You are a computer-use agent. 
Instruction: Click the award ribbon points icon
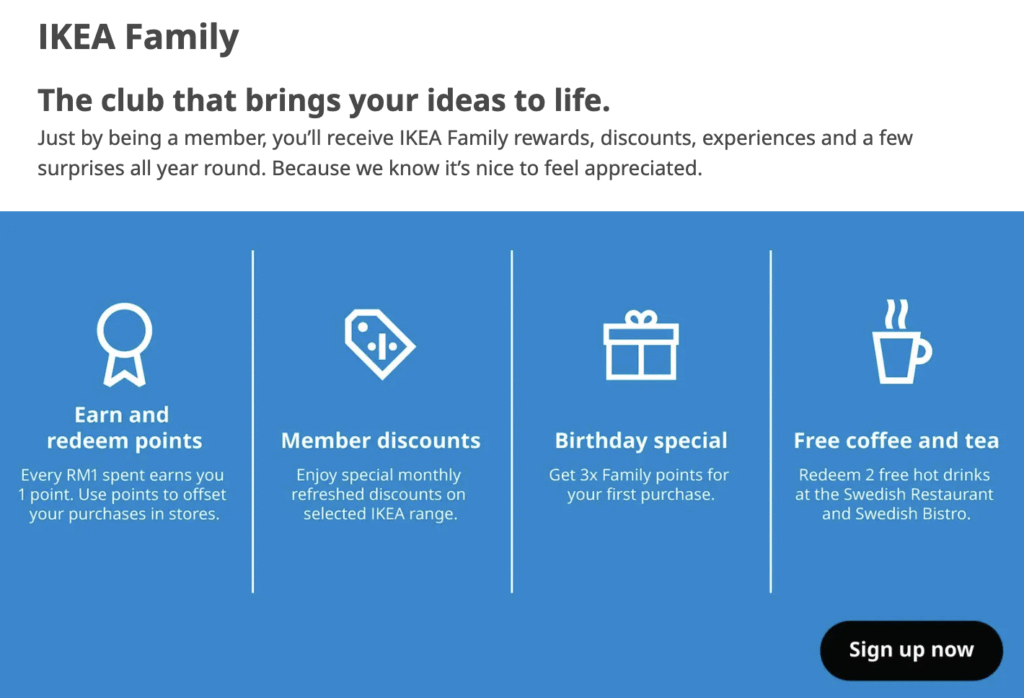tap(124, 343)
